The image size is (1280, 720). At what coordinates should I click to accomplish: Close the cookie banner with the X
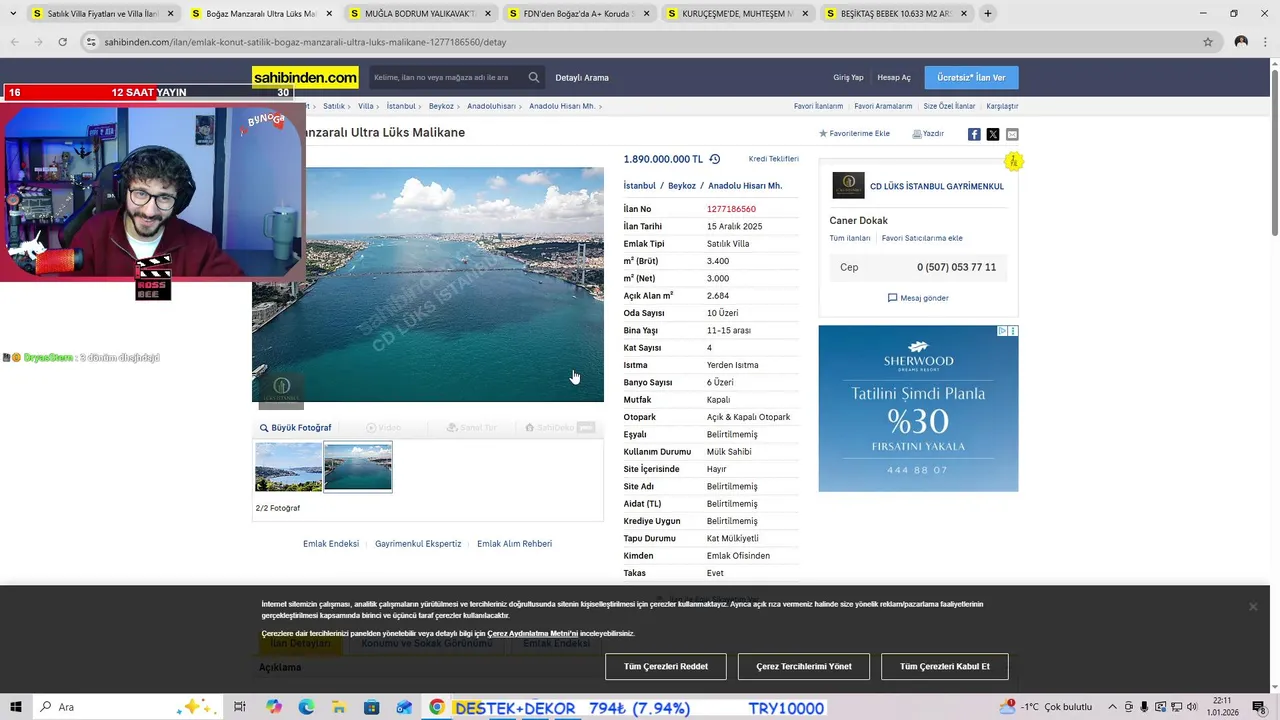click(1253, 606)
